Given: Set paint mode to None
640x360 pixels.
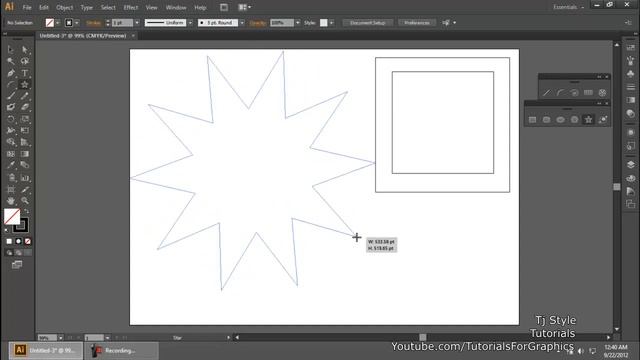Looking at the screenshot, I should 27,241.
